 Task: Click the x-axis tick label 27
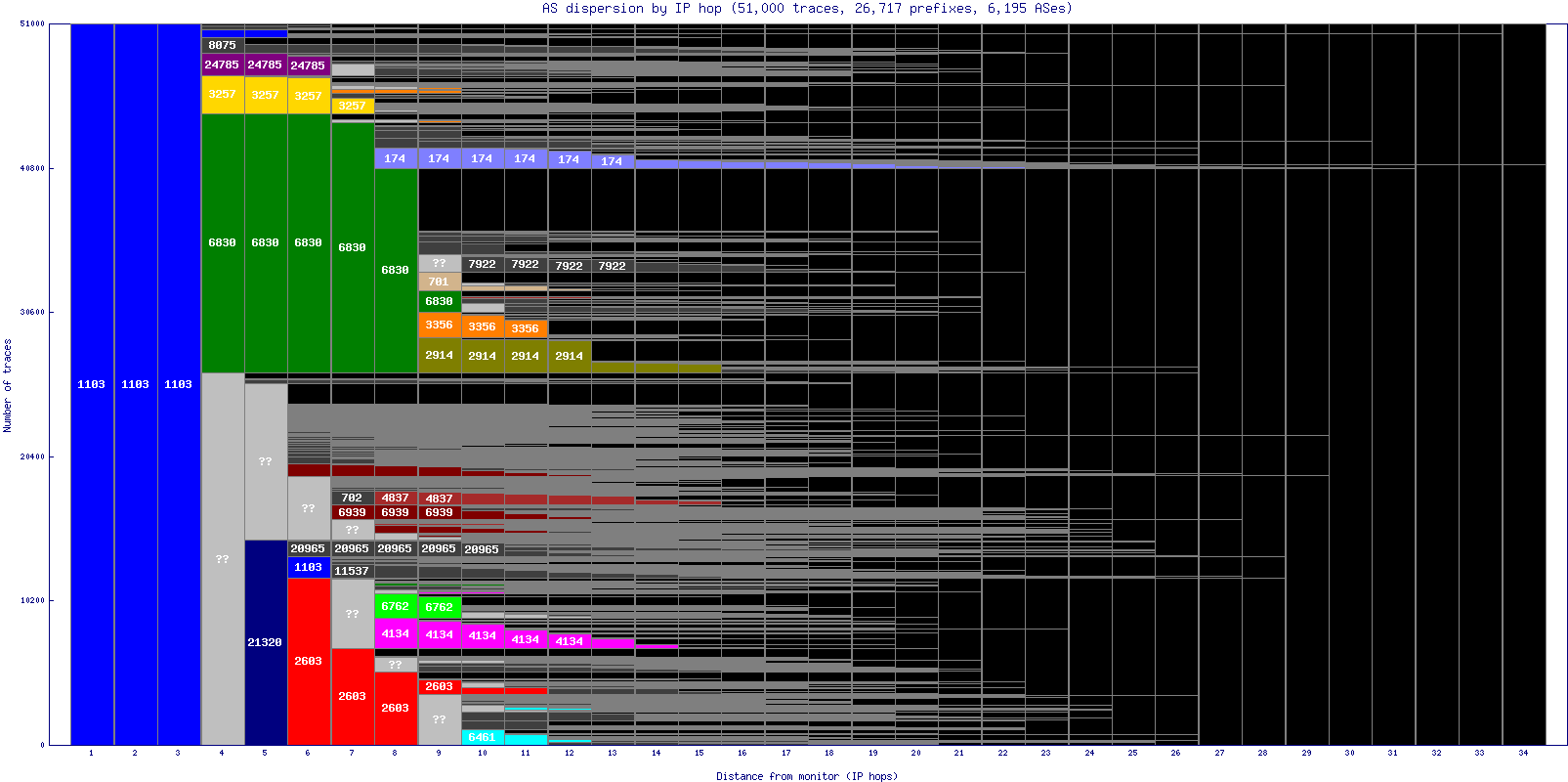tap(1219, 753)
